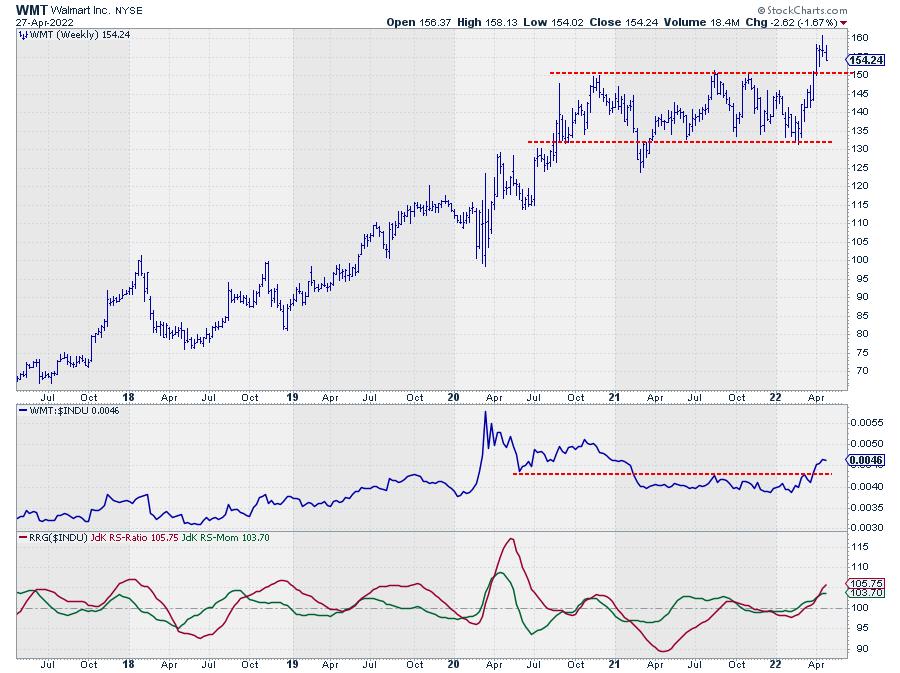The height and width of the screenshot is (673, 900).
Task: Click the lower red dashed support line at 132
Action: [680, 142]
